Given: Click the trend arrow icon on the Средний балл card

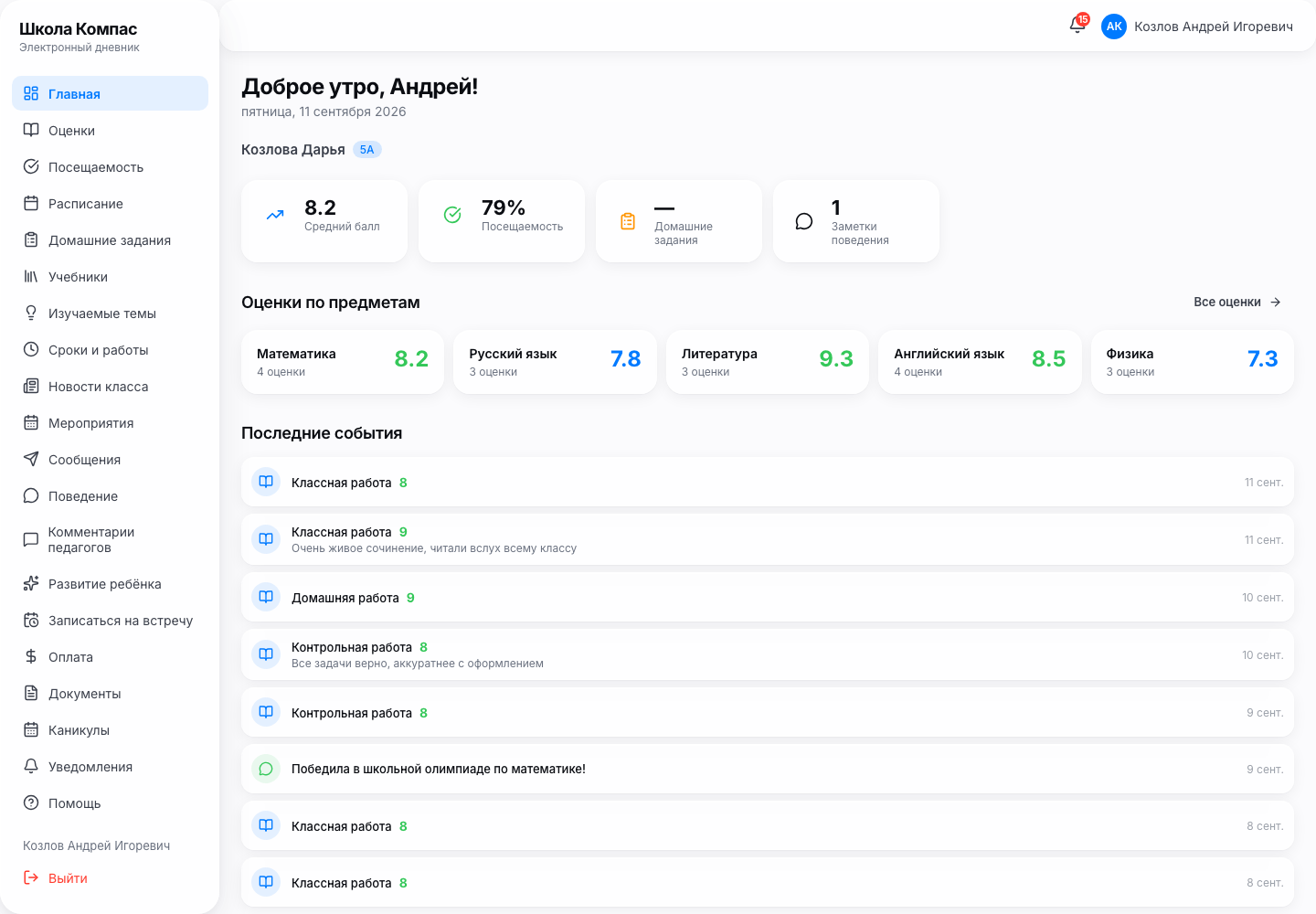Looking at the screenshot, I should (275, 215).
